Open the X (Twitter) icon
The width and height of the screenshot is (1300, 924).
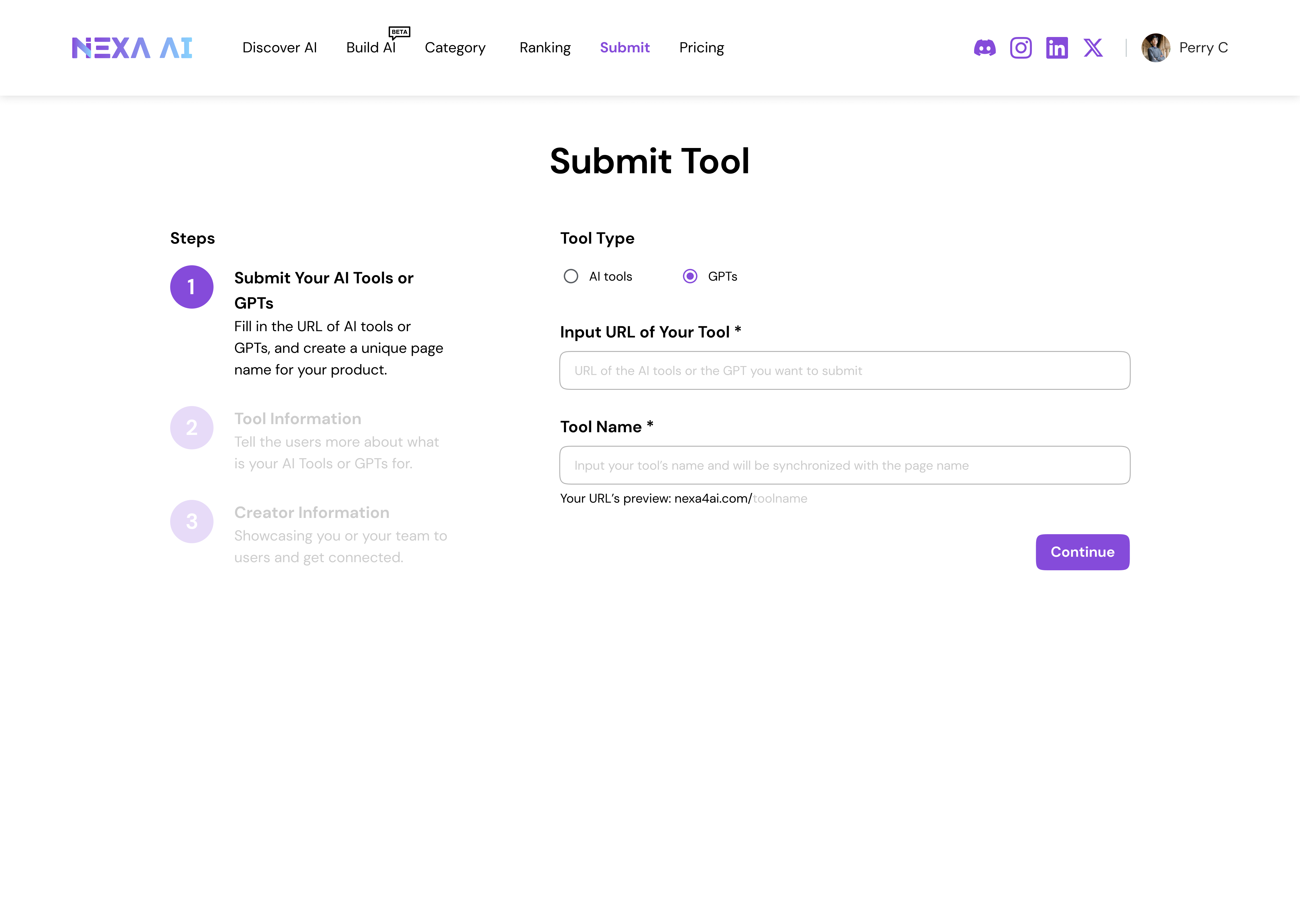pos(1093,48)
